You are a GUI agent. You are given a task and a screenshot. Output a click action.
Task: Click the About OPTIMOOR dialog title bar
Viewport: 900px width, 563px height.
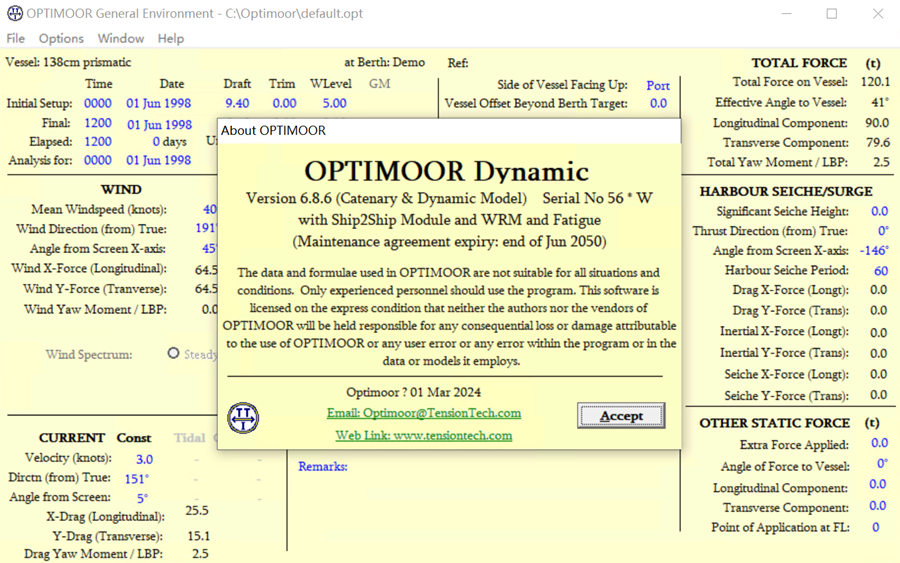(449, 130)
